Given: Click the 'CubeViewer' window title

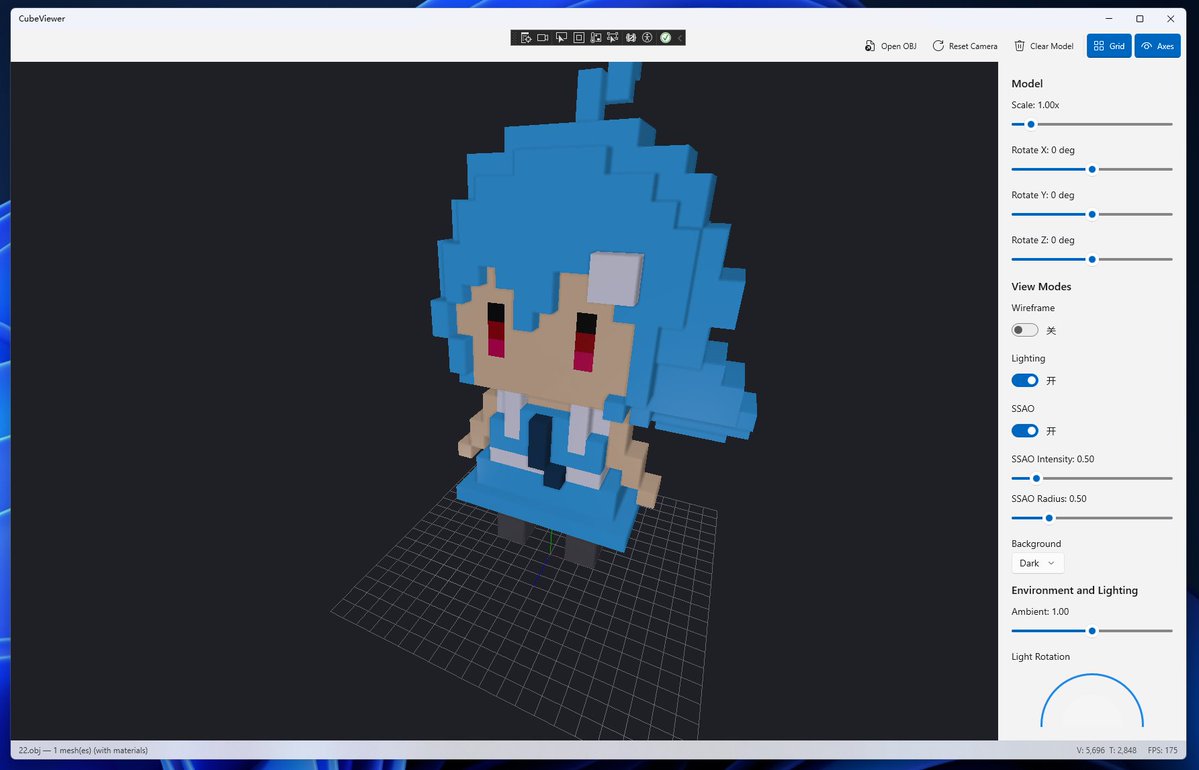Looking at the screenshot, I should (42, 18).
